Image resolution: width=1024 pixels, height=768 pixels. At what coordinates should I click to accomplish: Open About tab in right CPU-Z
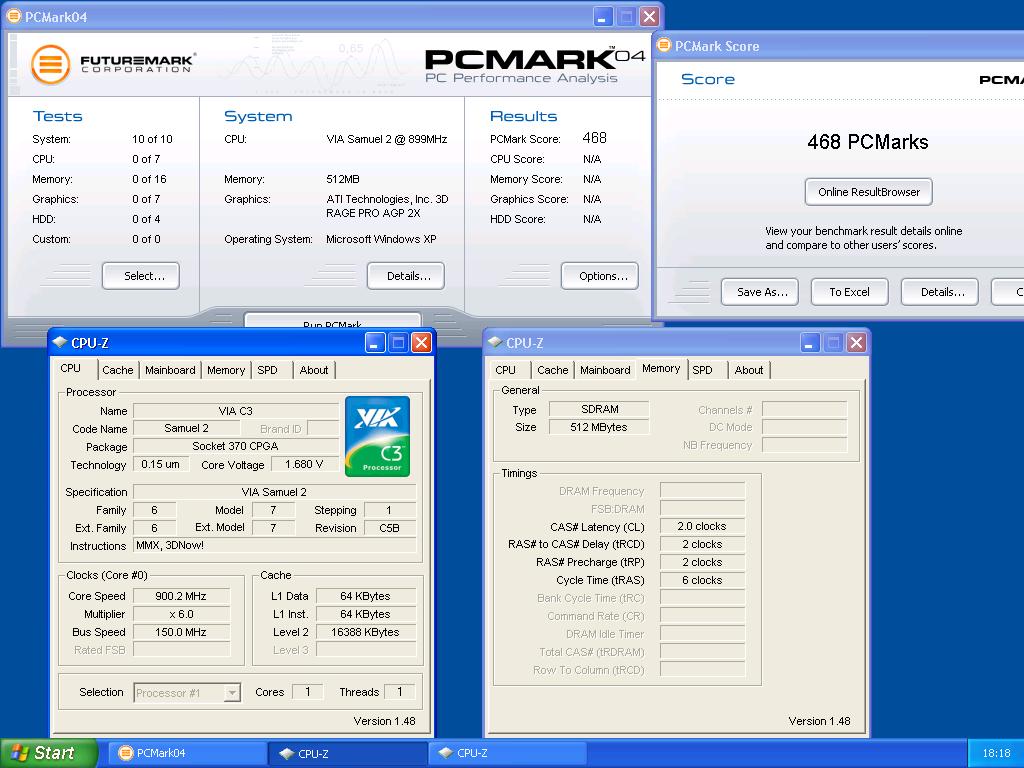click(748, 370)
